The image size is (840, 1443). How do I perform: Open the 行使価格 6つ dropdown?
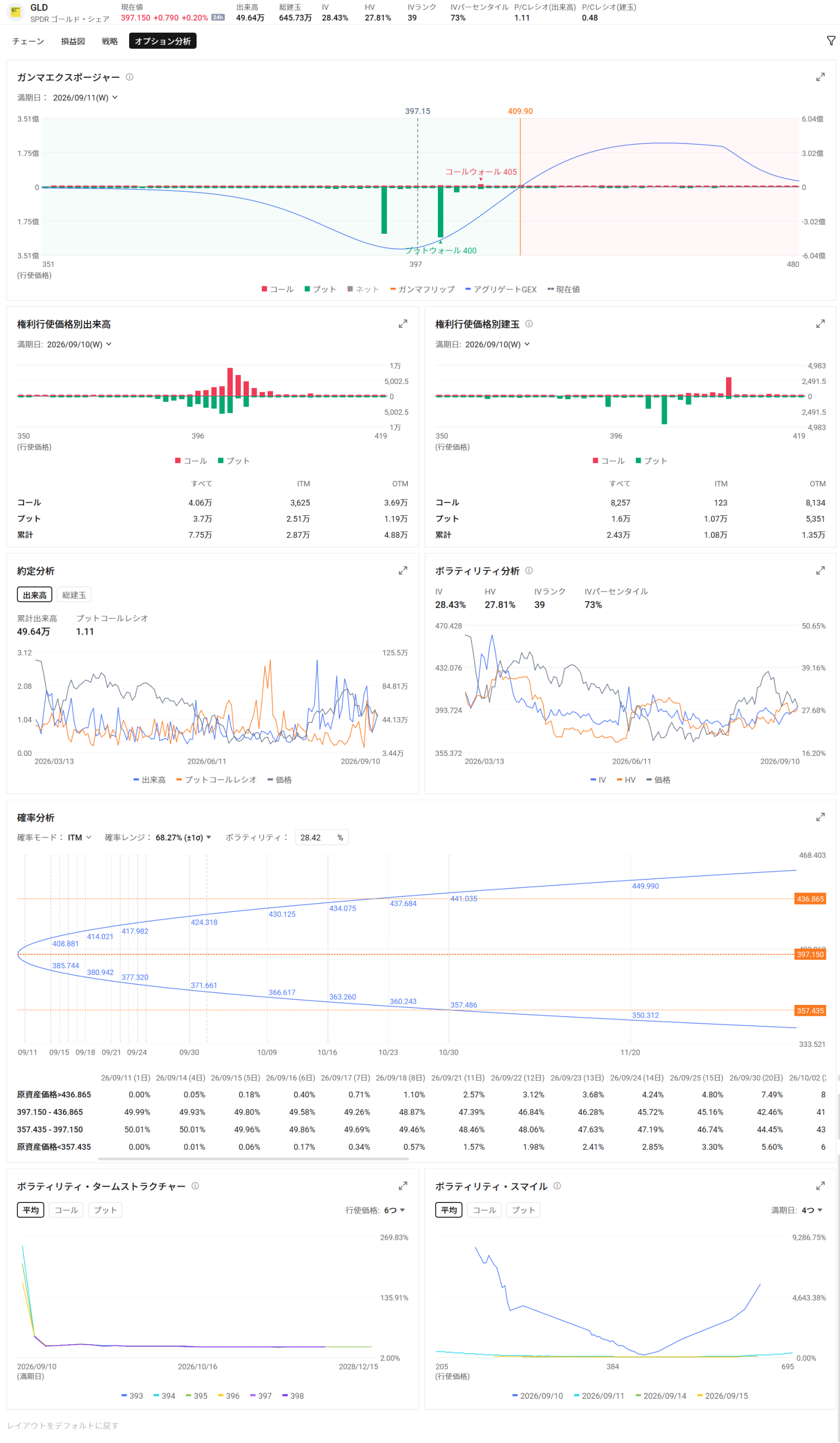coord(394,1210)
